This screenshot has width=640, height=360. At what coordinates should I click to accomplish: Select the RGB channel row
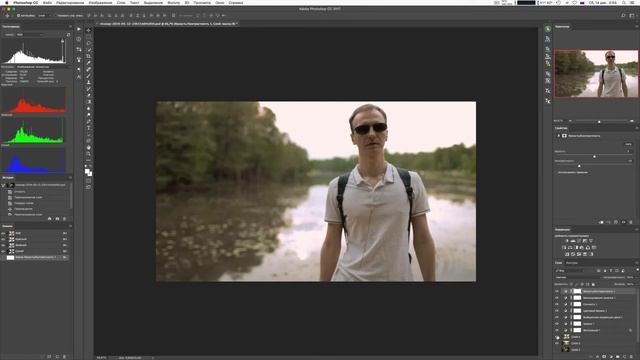click(x=35, y=233)
